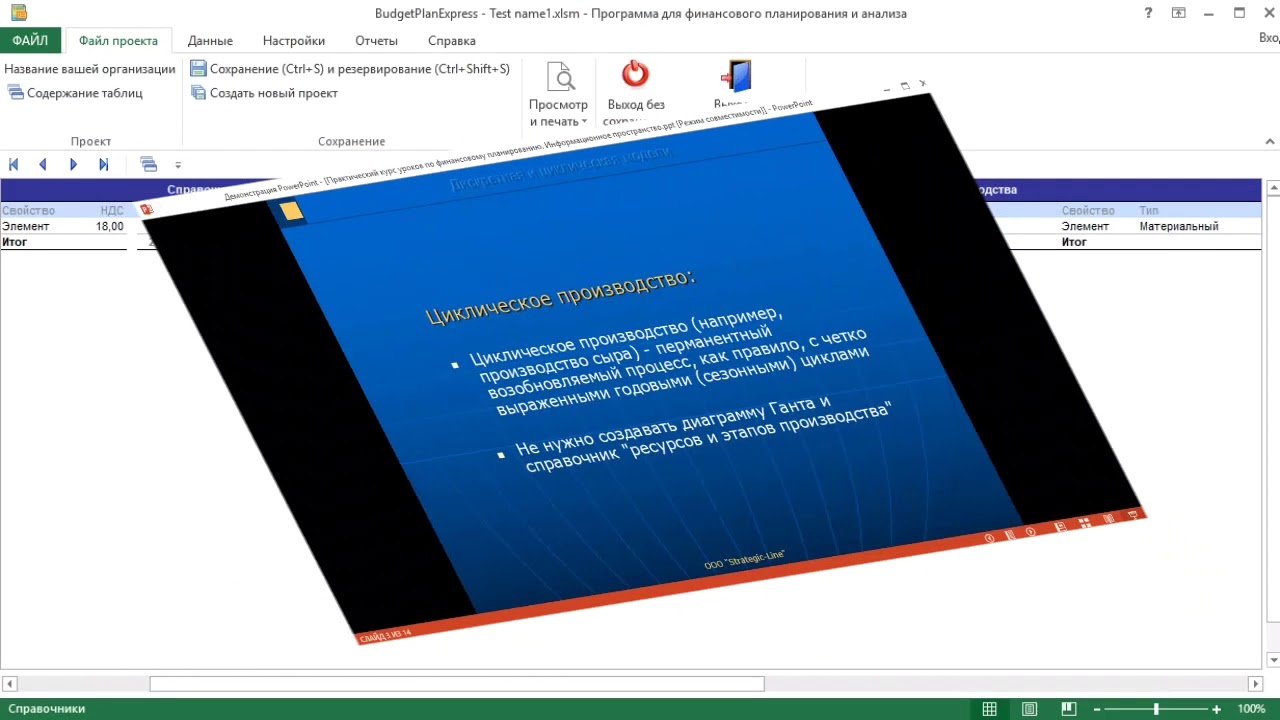
Task: Click the right Элемент cell
Action: coord(1085,227)
